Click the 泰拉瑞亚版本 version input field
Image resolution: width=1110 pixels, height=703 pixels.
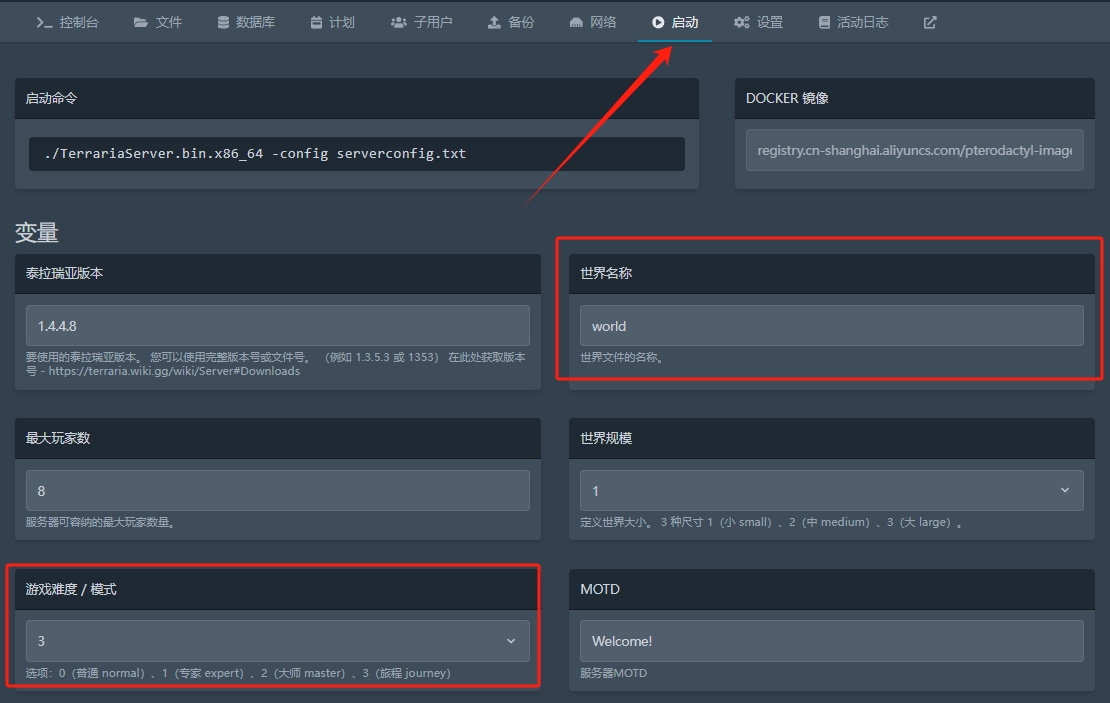click(x=277, y=326)
